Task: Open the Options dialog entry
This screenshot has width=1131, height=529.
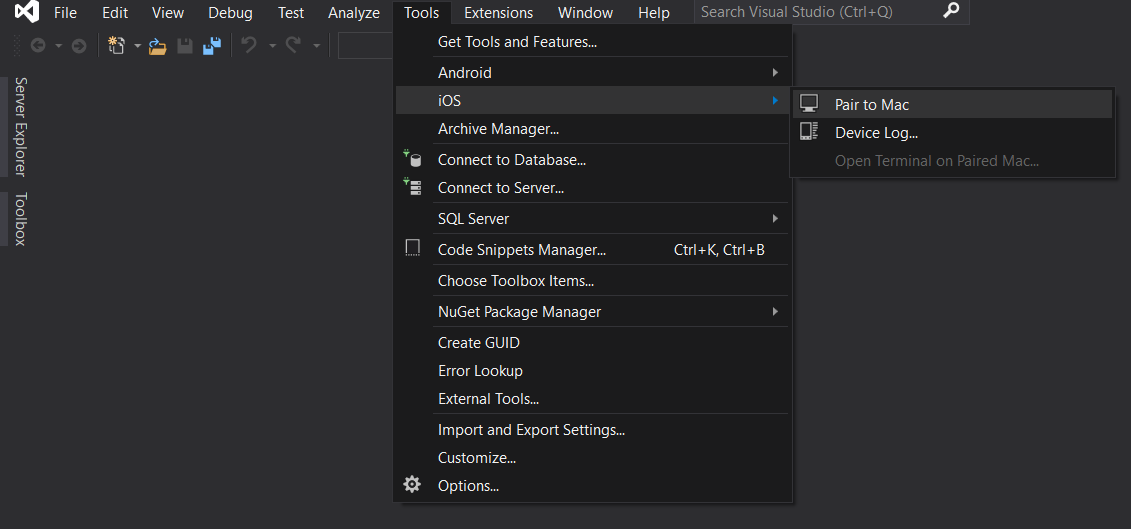Action: (x=592, y=486)
